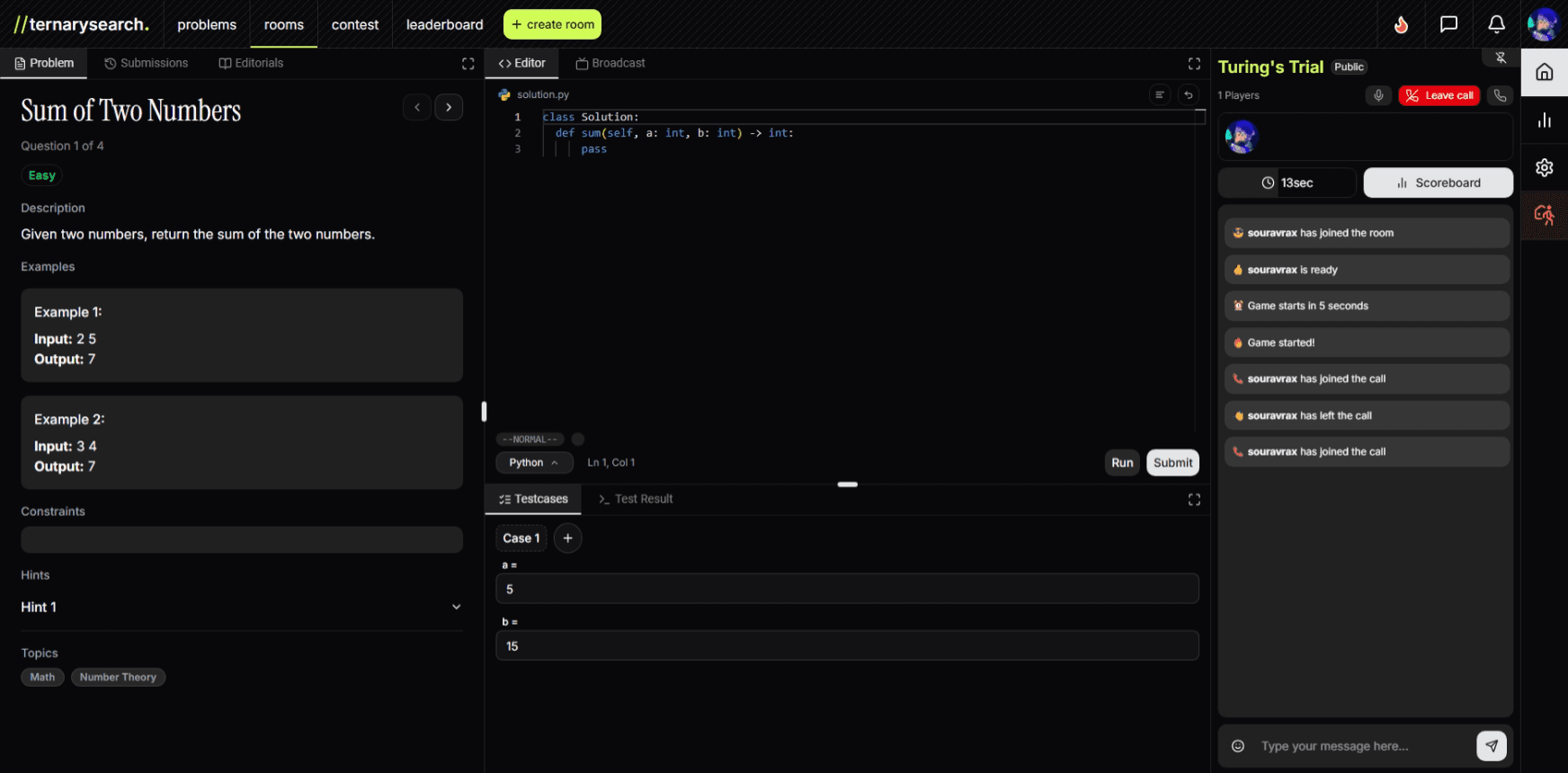
Task: Toggle the microphone in the call
Action: pos(1378,95)
